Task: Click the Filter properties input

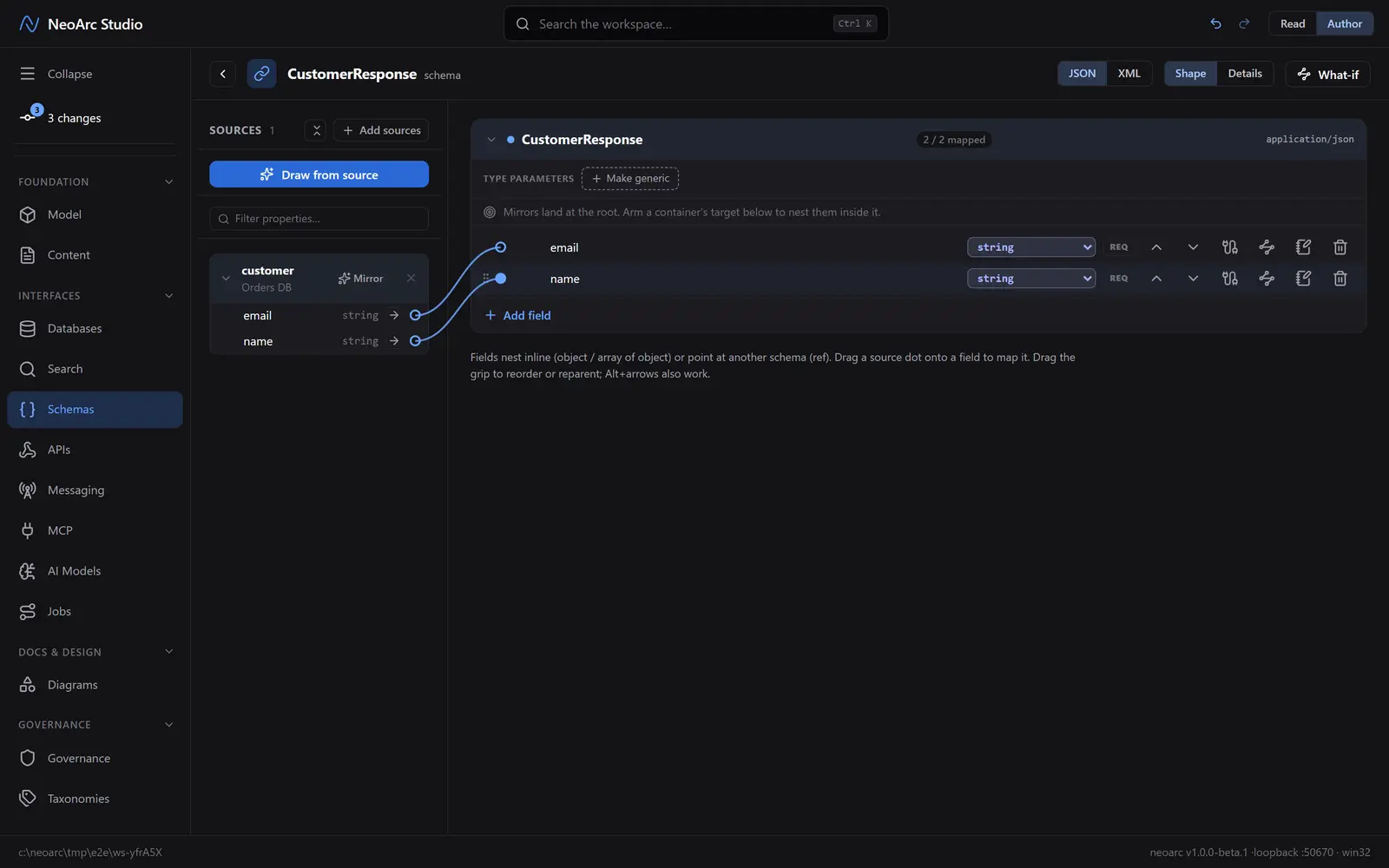Action: click(319, 219)
